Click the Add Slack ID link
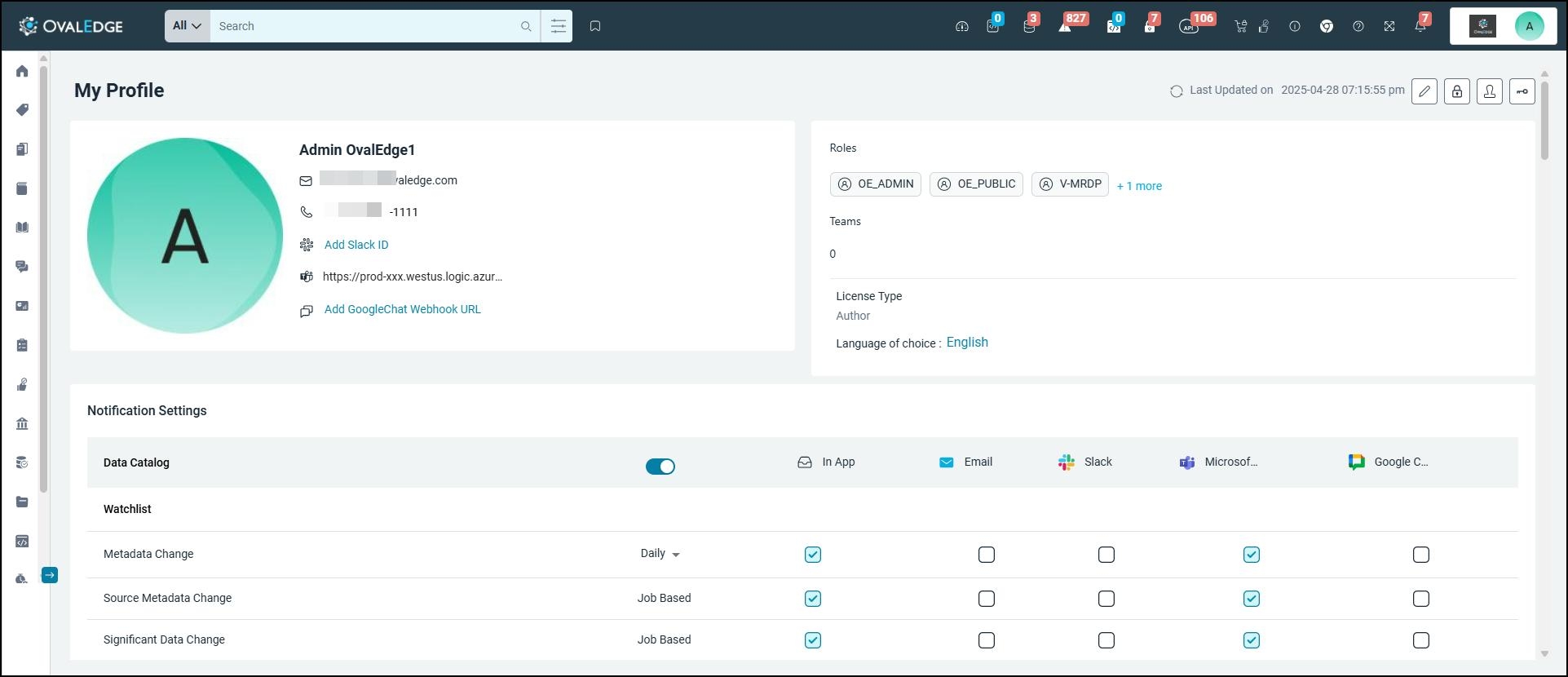The height and width of the screenshot is (677, 1568). click(x=356, y=245)
